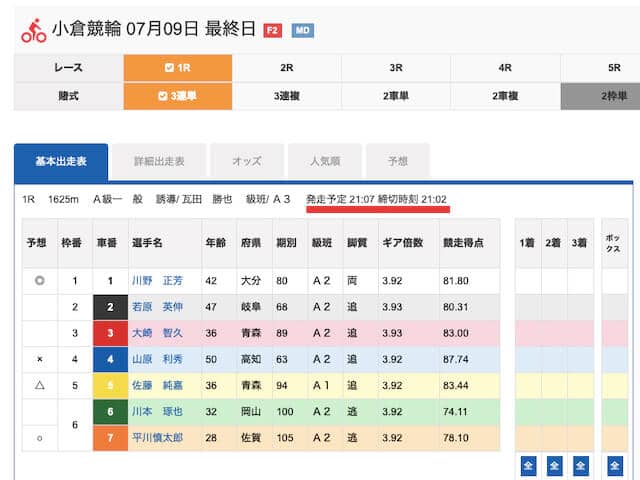Click the 全 button under 1着 column
Screen dimensions: 640x480
[x=527, y=465]
